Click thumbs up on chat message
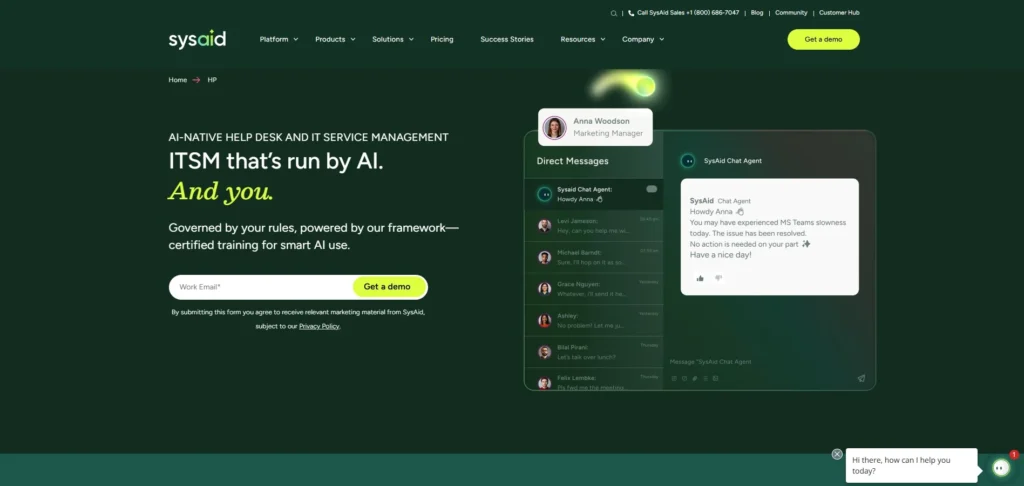The image size is (1024, 486). coord(700,278)
